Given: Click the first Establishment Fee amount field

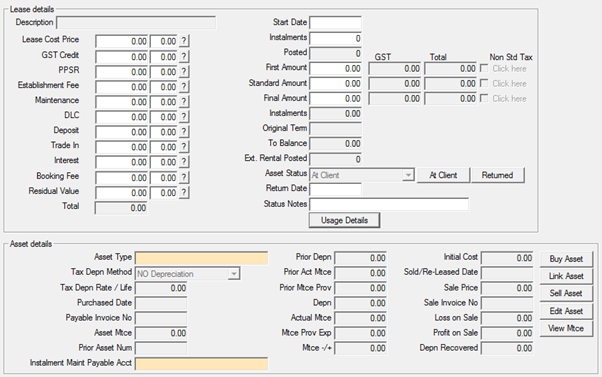Looking at the screenshot, I should point(121,86).
